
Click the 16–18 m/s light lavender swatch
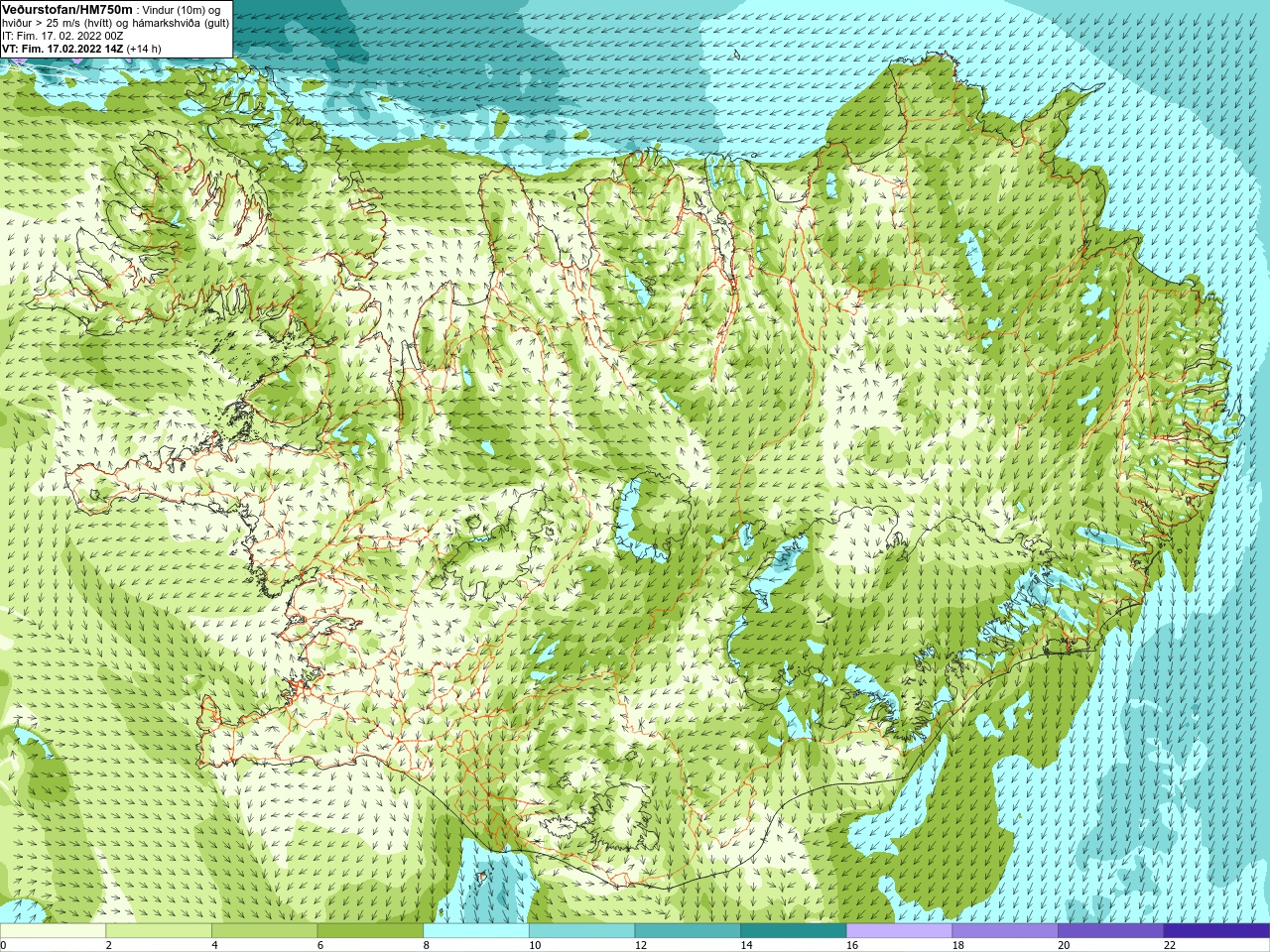pyautogui.click(x=900, y=931)
